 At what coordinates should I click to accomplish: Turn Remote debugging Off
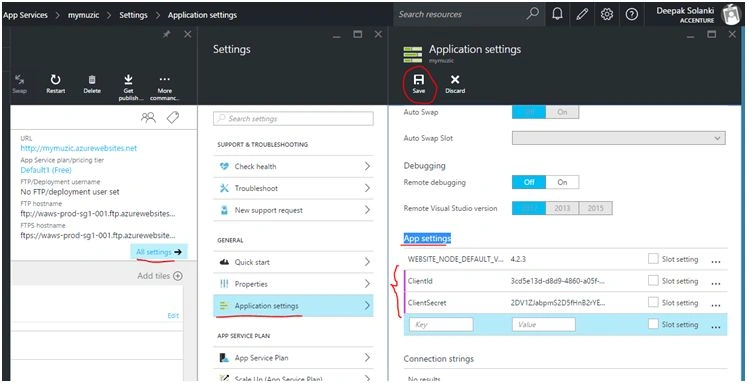click(x=529, y=182)
